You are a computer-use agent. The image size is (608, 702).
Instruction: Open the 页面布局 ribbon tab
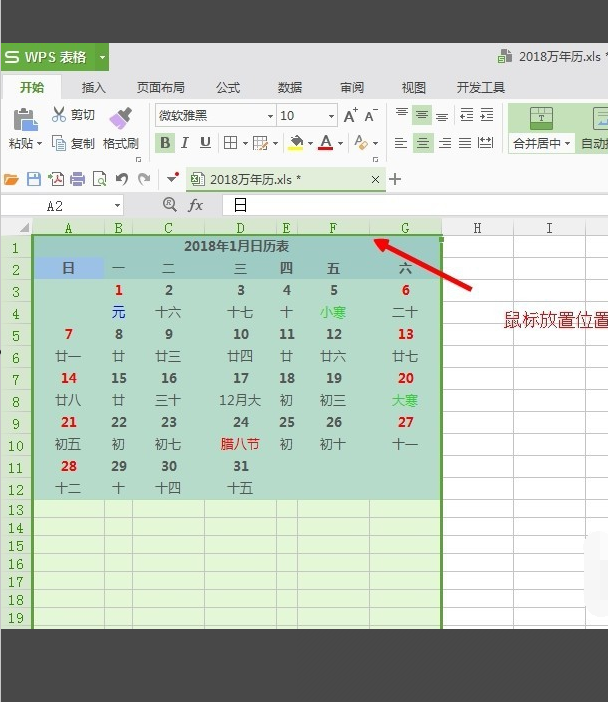(x=161, y=87)
